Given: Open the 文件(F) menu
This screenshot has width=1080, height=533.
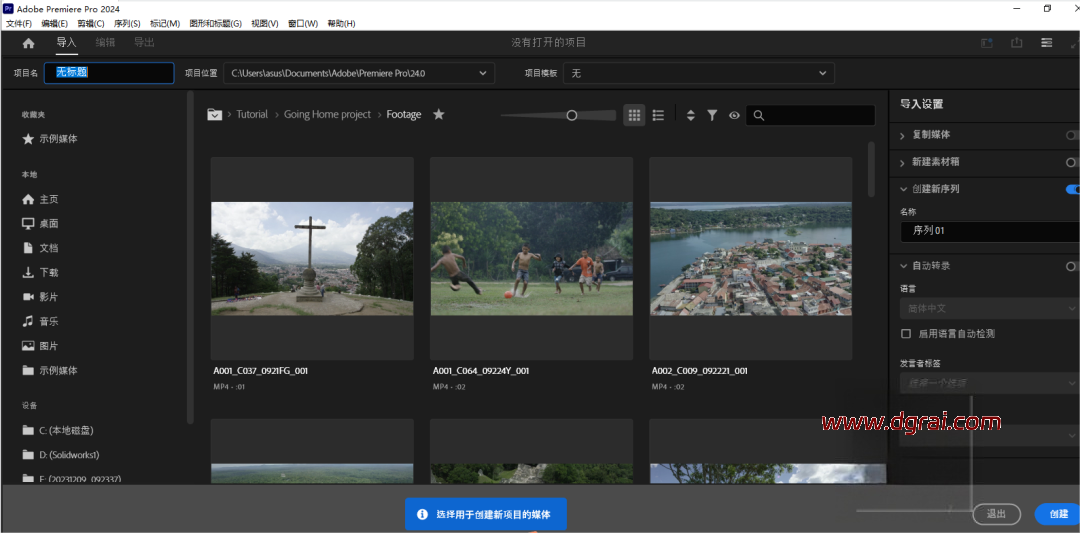Looking at the screenshot, I should coord(19,23).
